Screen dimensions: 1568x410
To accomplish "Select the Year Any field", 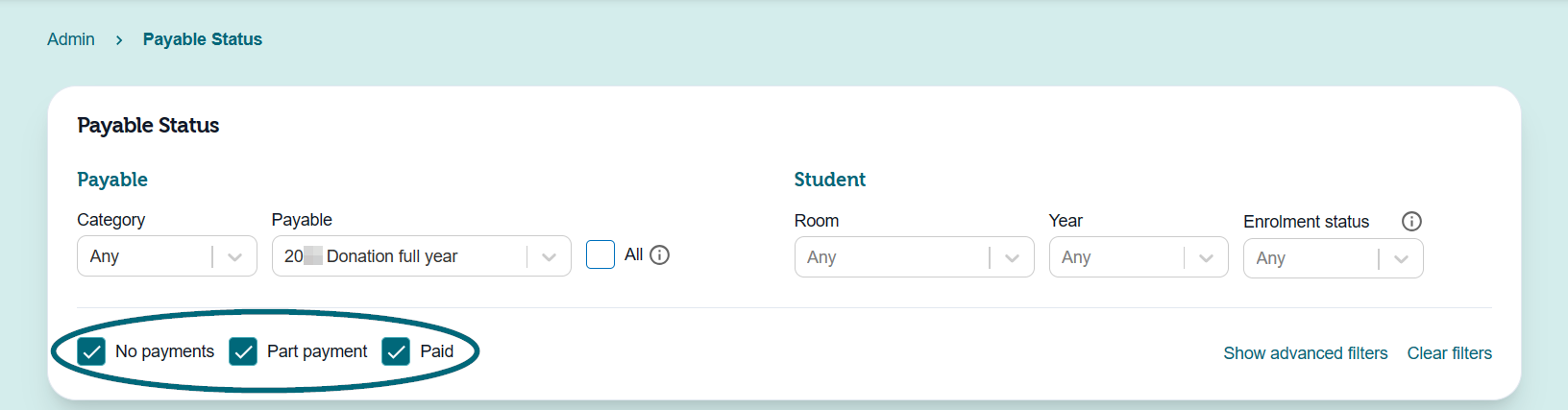I will (x=1139, y=257).
